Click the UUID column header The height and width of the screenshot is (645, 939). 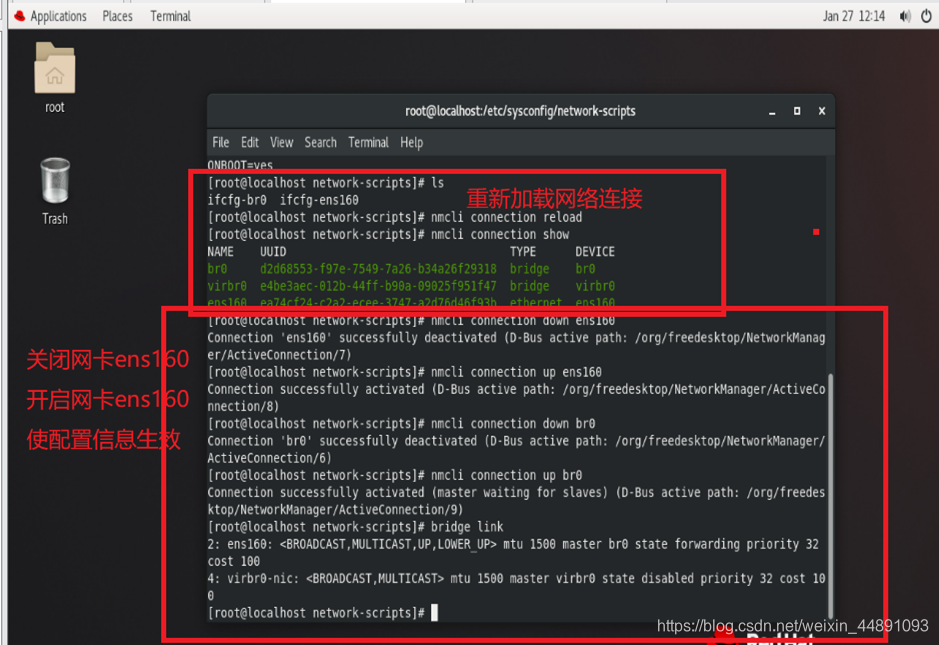point(272,252)
